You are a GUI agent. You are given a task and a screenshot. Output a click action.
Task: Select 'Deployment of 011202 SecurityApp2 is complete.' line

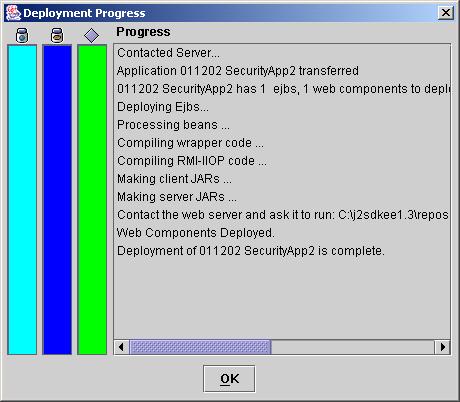click(251, 251)
